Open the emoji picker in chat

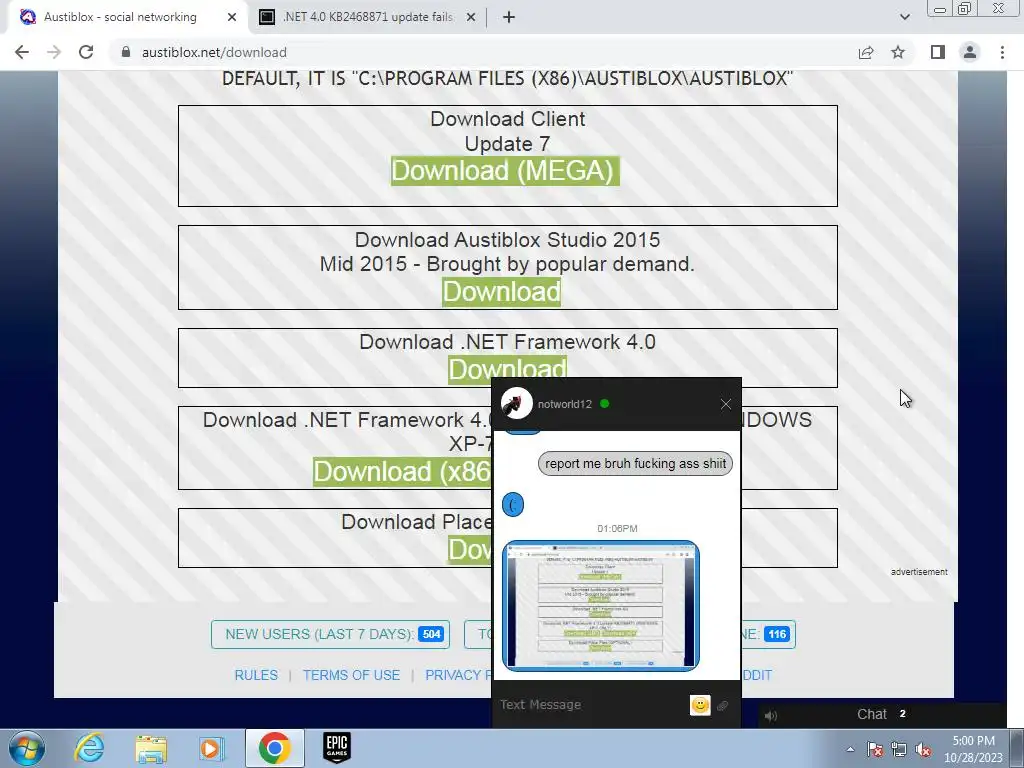[700, 705]
